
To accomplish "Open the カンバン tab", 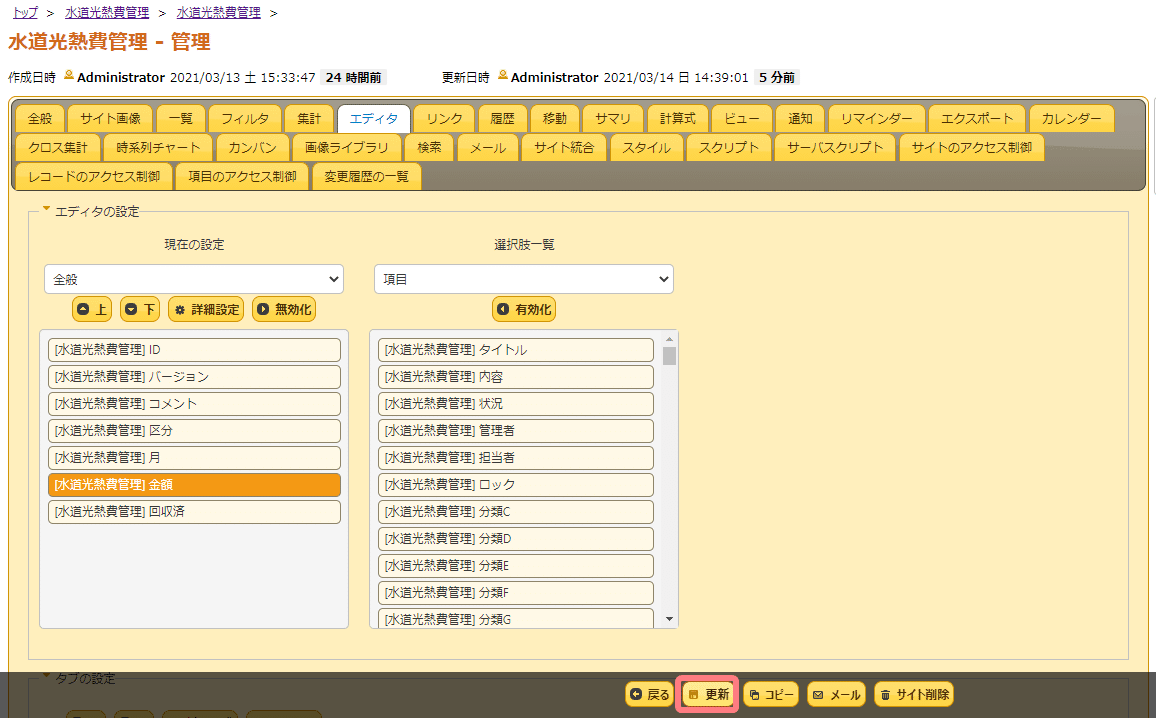I will pyautogui.click(x=252, y=147).
